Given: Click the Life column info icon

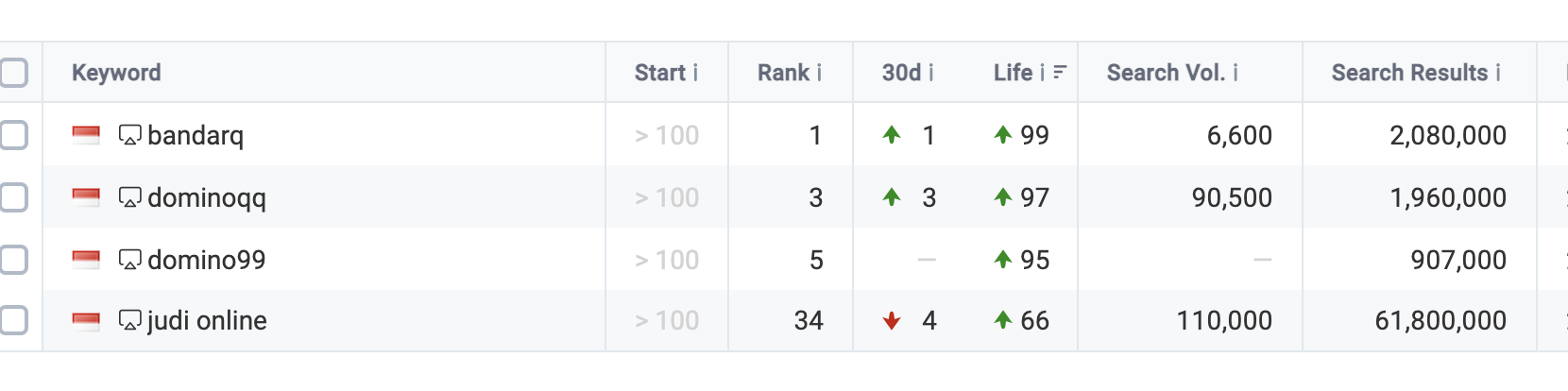Looking at the screenshot, I should (x=1042, y=73).
